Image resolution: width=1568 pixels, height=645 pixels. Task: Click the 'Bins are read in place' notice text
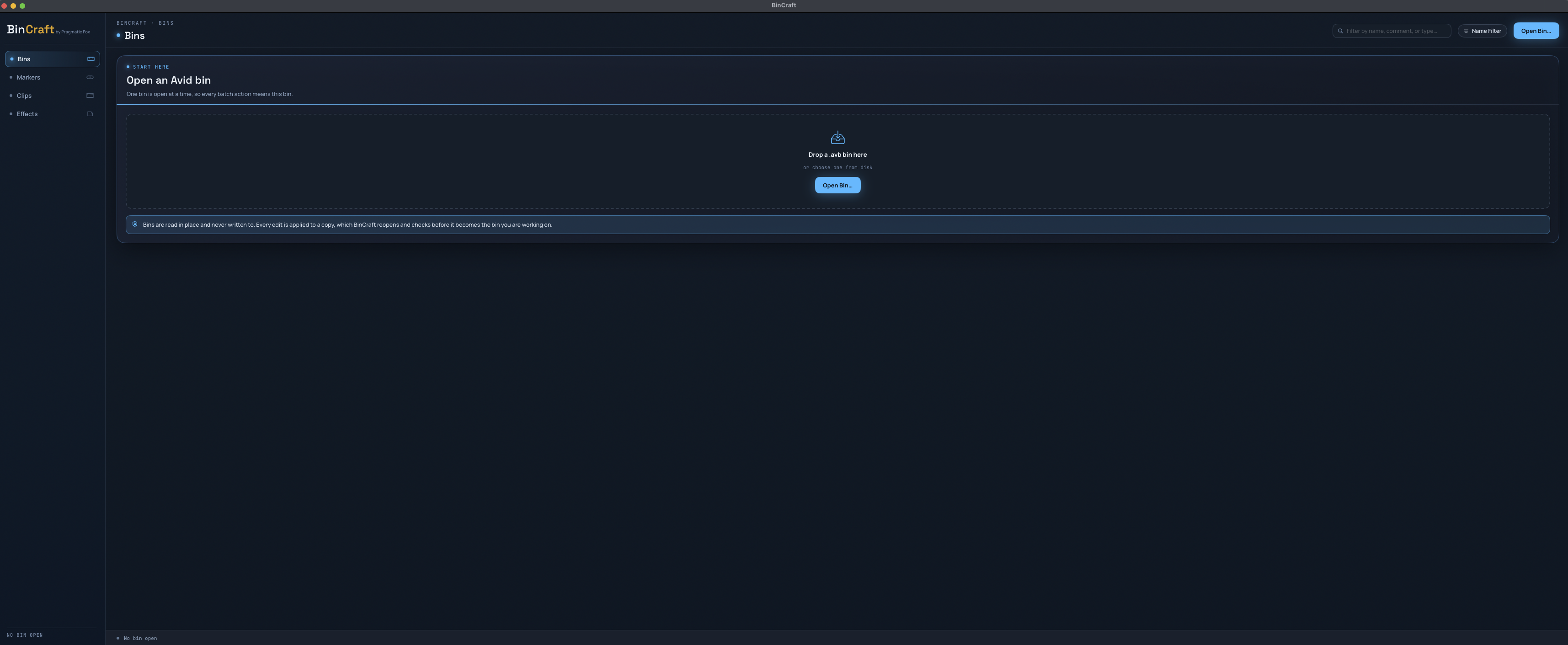(347, 224)
